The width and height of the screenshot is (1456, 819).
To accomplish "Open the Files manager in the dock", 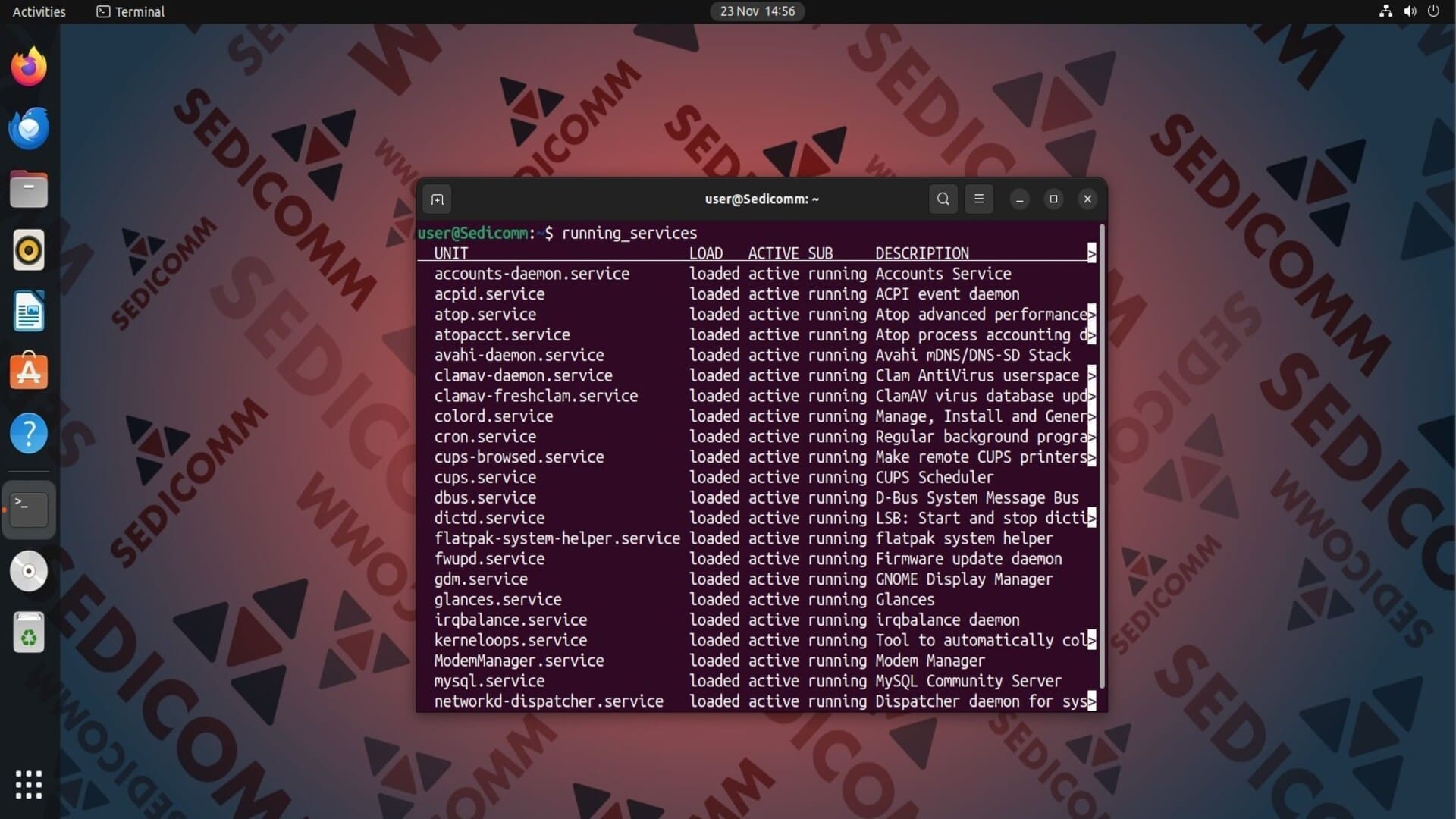I will coord(29,189).
